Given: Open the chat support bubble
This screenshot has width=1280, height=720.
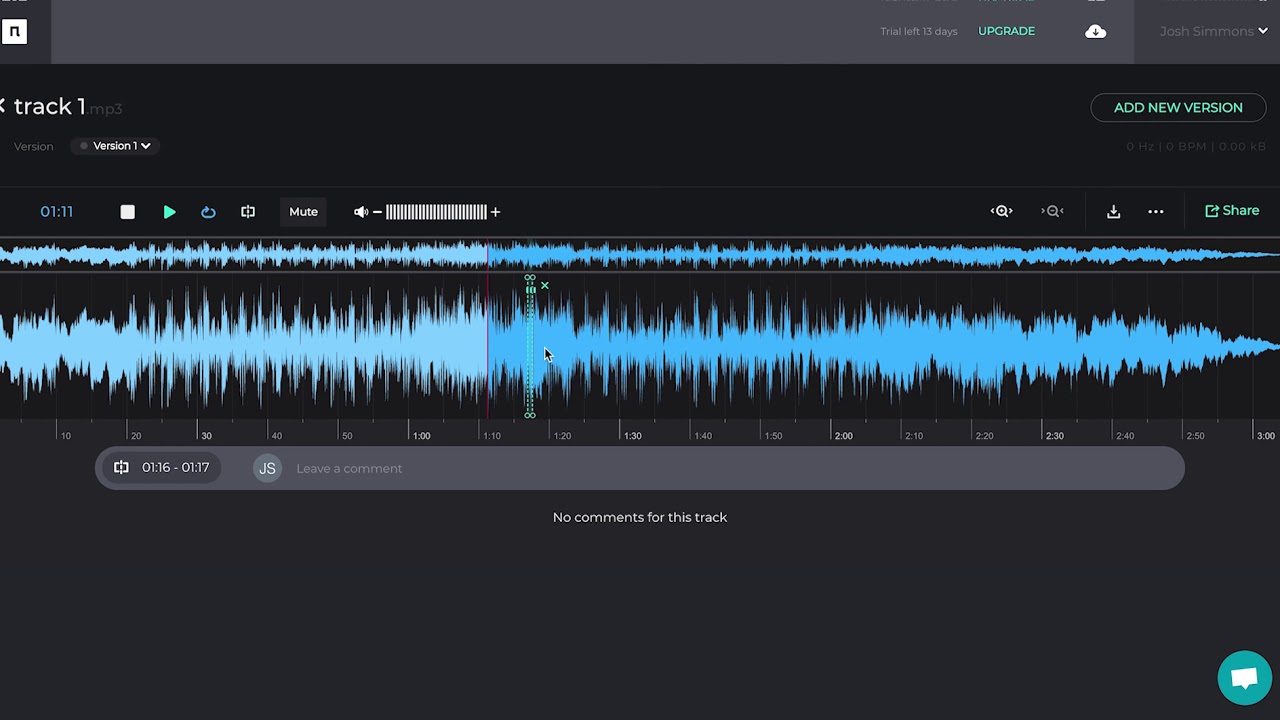Looking at the screenshot, I should point(1244,678).
